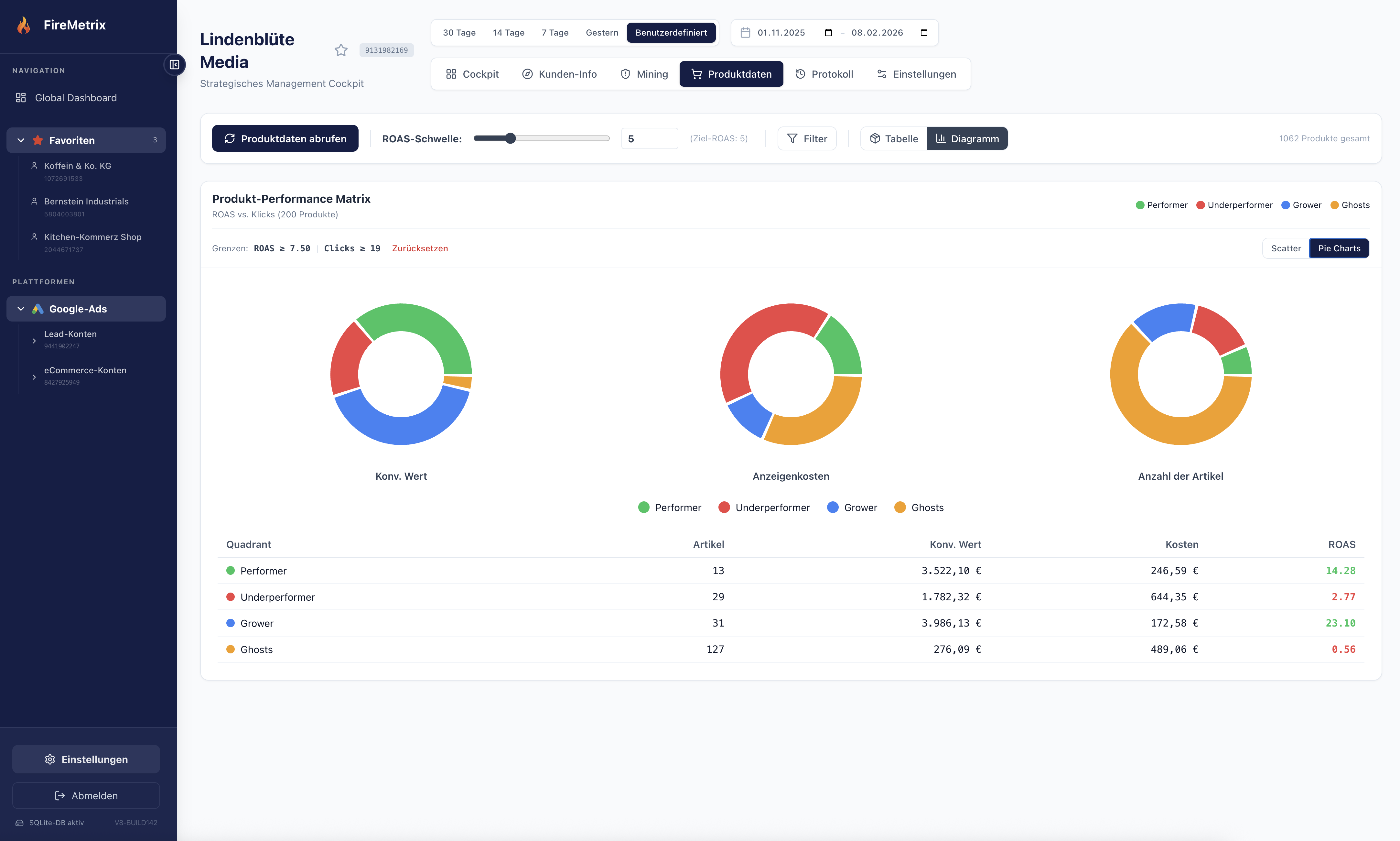Click the Produktdaten abrufen button

tap(285, 138)
